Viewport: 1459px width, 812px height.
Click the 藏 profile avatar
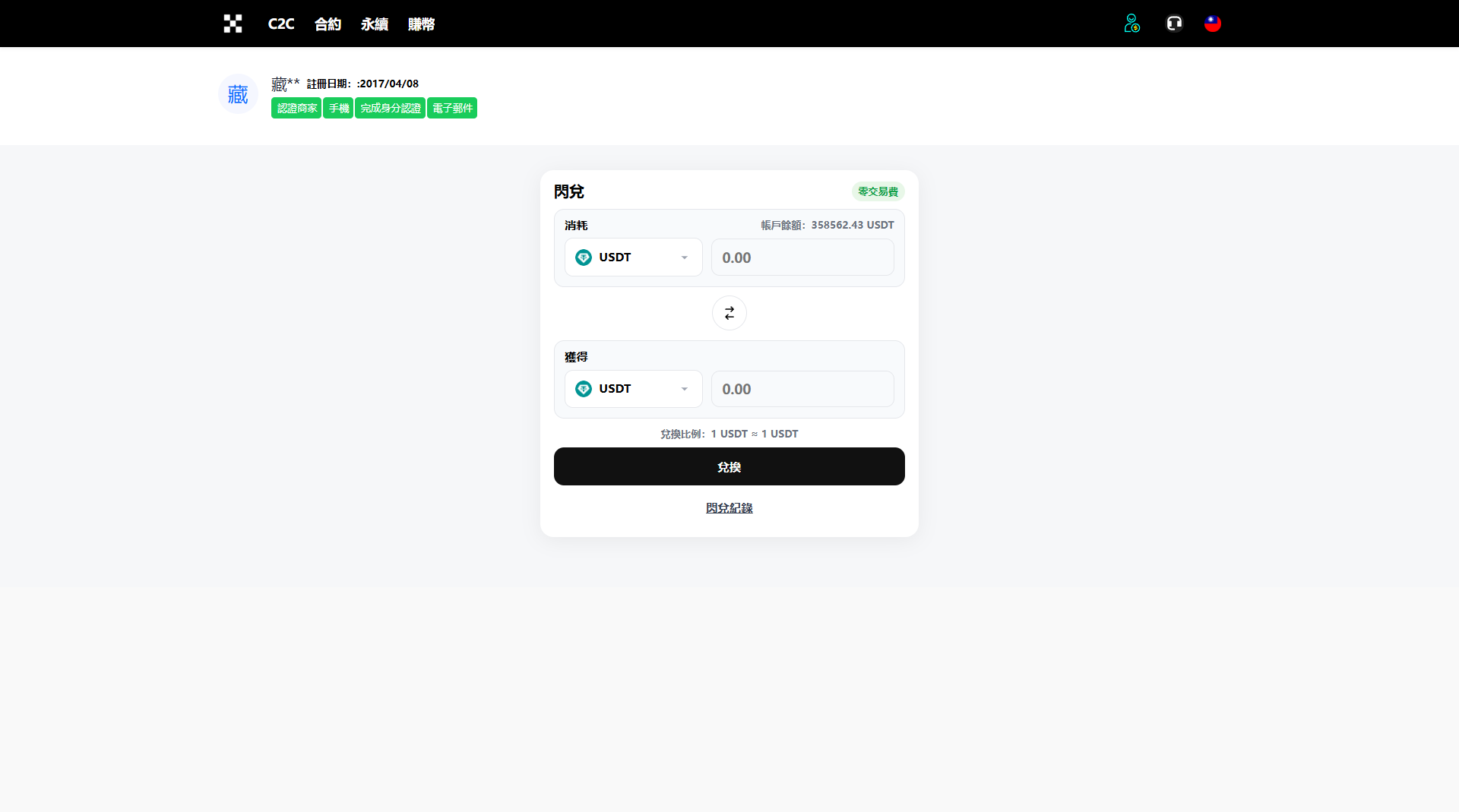(x=238, y=94)
